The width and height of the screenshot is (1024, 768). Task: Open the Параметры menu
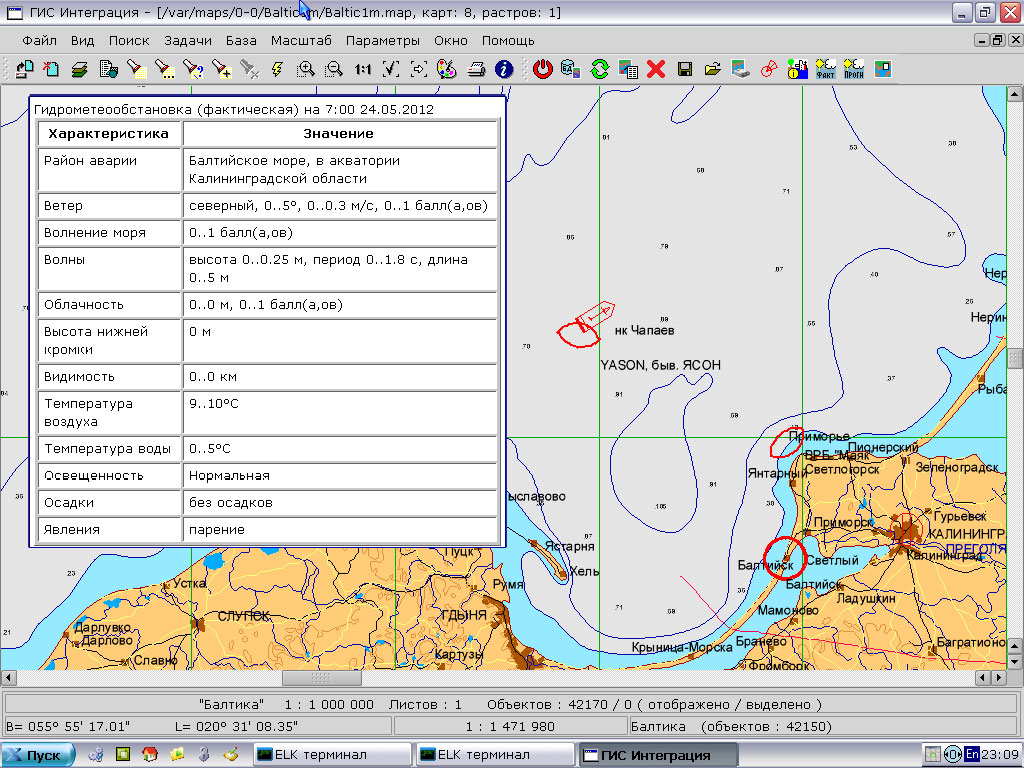[383, 40]
